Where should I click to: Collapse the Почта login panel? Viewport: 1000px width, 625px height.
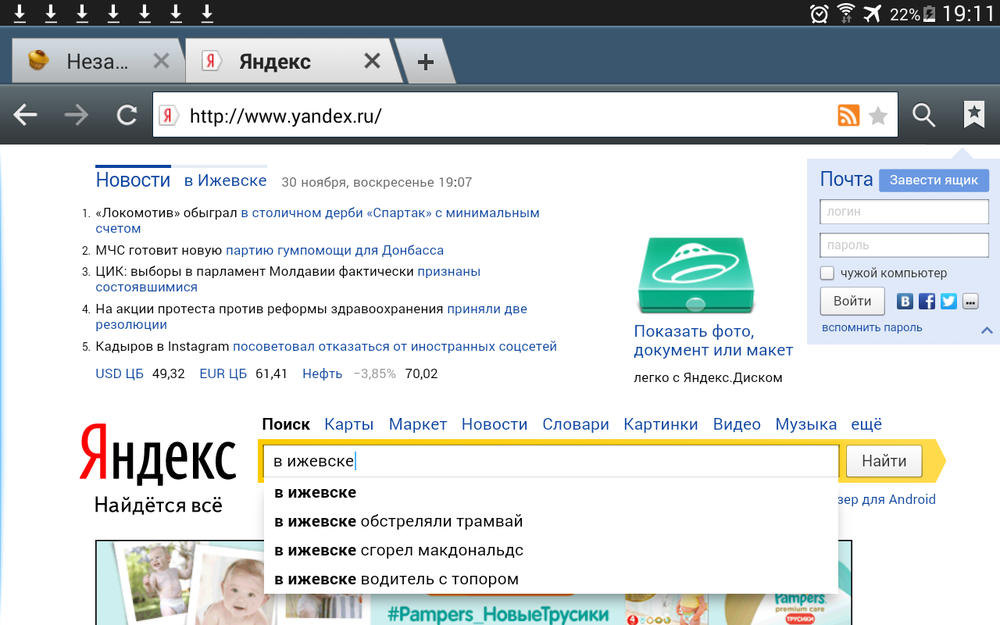tap(987, 330)
